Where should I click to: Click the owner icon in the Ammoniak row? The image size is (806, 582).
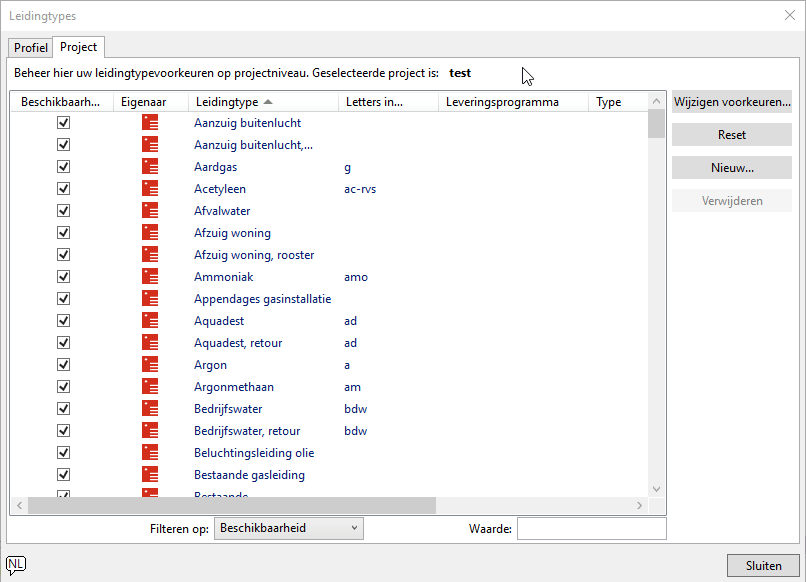[150, 277]
